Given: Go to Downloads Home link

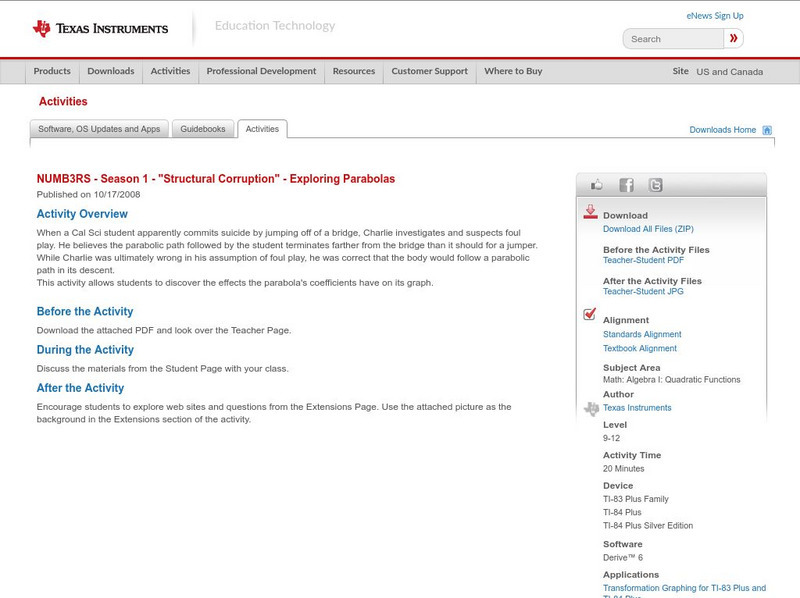Looking at the screenshot, I should (x=722, y=130).
